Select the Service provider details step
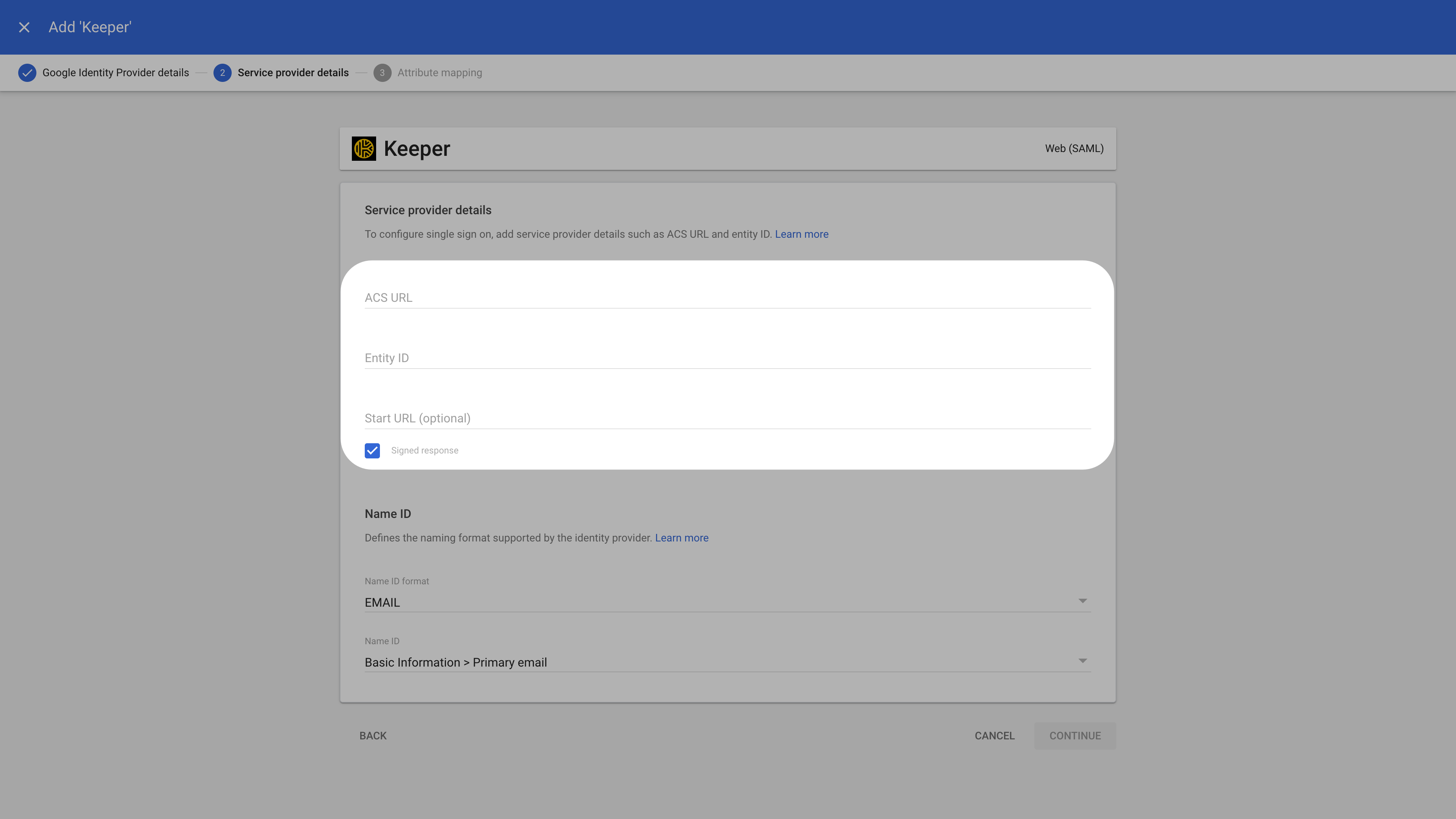 293,73
